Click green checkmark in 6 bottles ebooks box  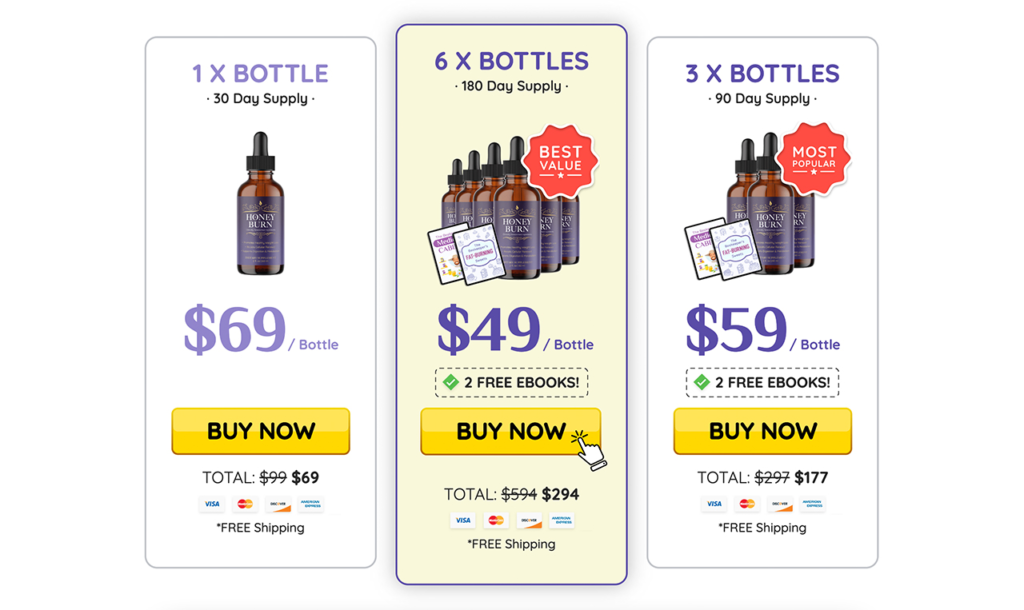(x=451, y=382)
